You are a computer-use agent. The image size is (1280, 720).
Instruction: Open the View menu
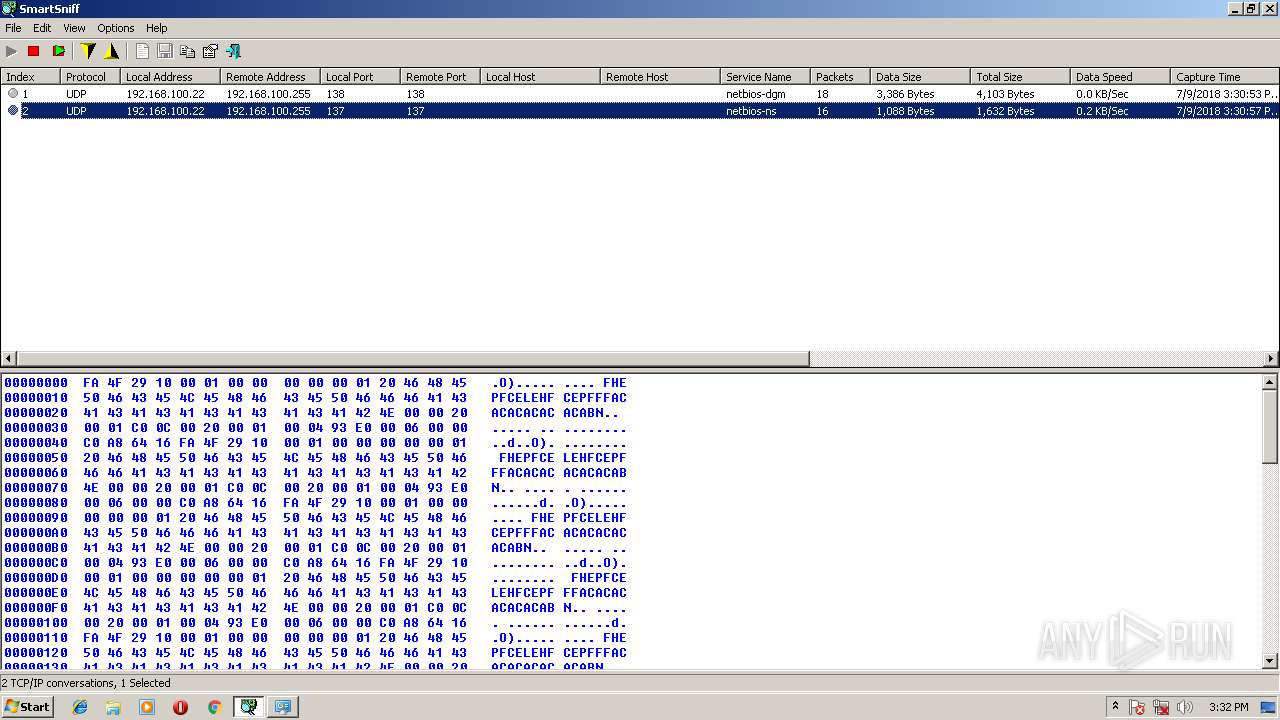[74, 28]
